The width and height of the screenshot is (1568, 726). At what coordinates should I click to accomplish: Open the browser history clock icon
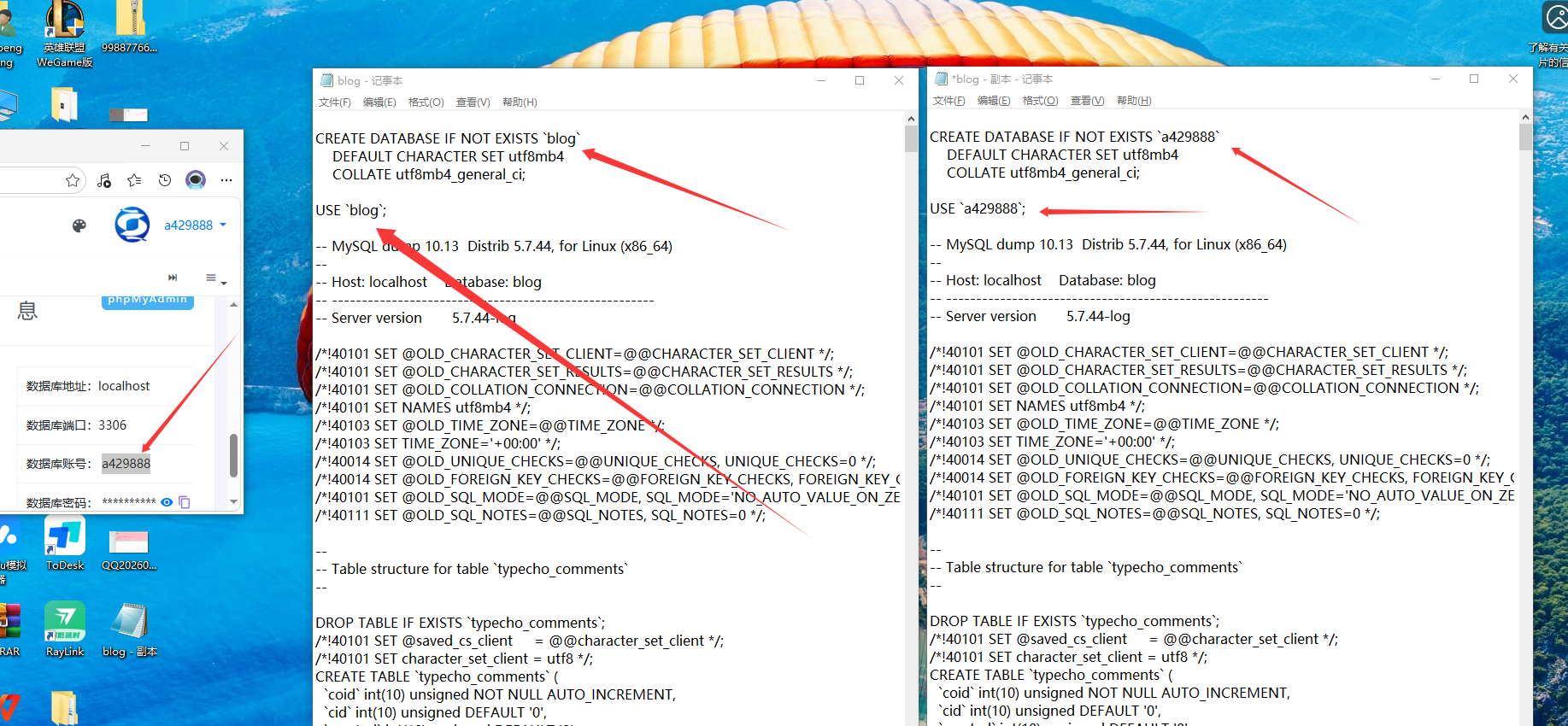pos(165,180)
